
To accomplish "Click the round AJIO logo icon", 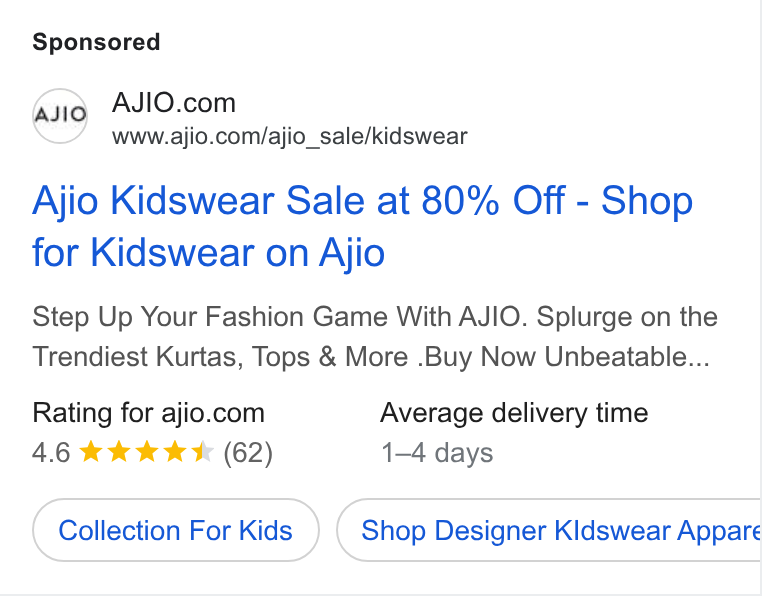I will coord(60,116).
